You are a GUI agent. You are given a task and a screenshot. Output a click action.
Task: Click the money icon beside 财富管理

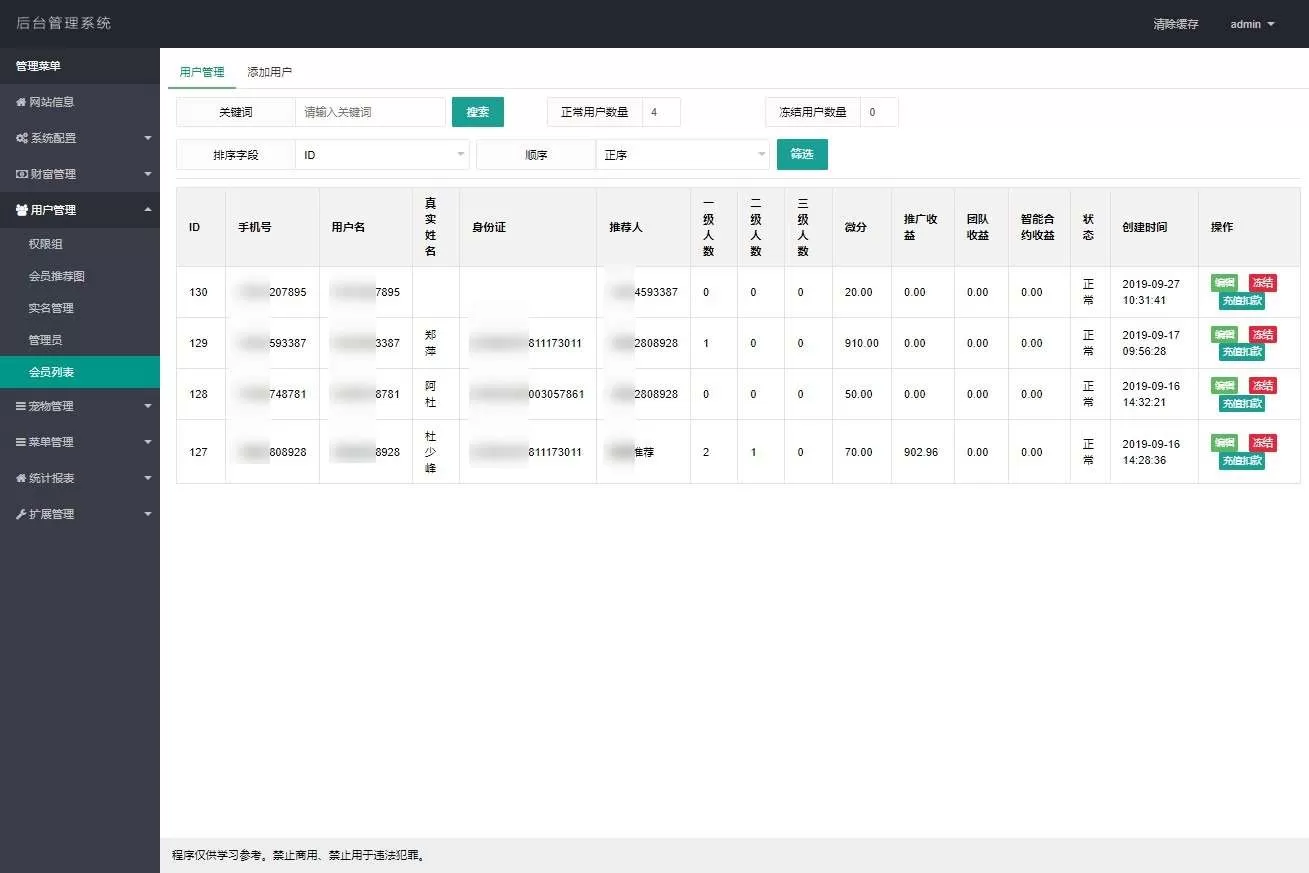(22, 174)
